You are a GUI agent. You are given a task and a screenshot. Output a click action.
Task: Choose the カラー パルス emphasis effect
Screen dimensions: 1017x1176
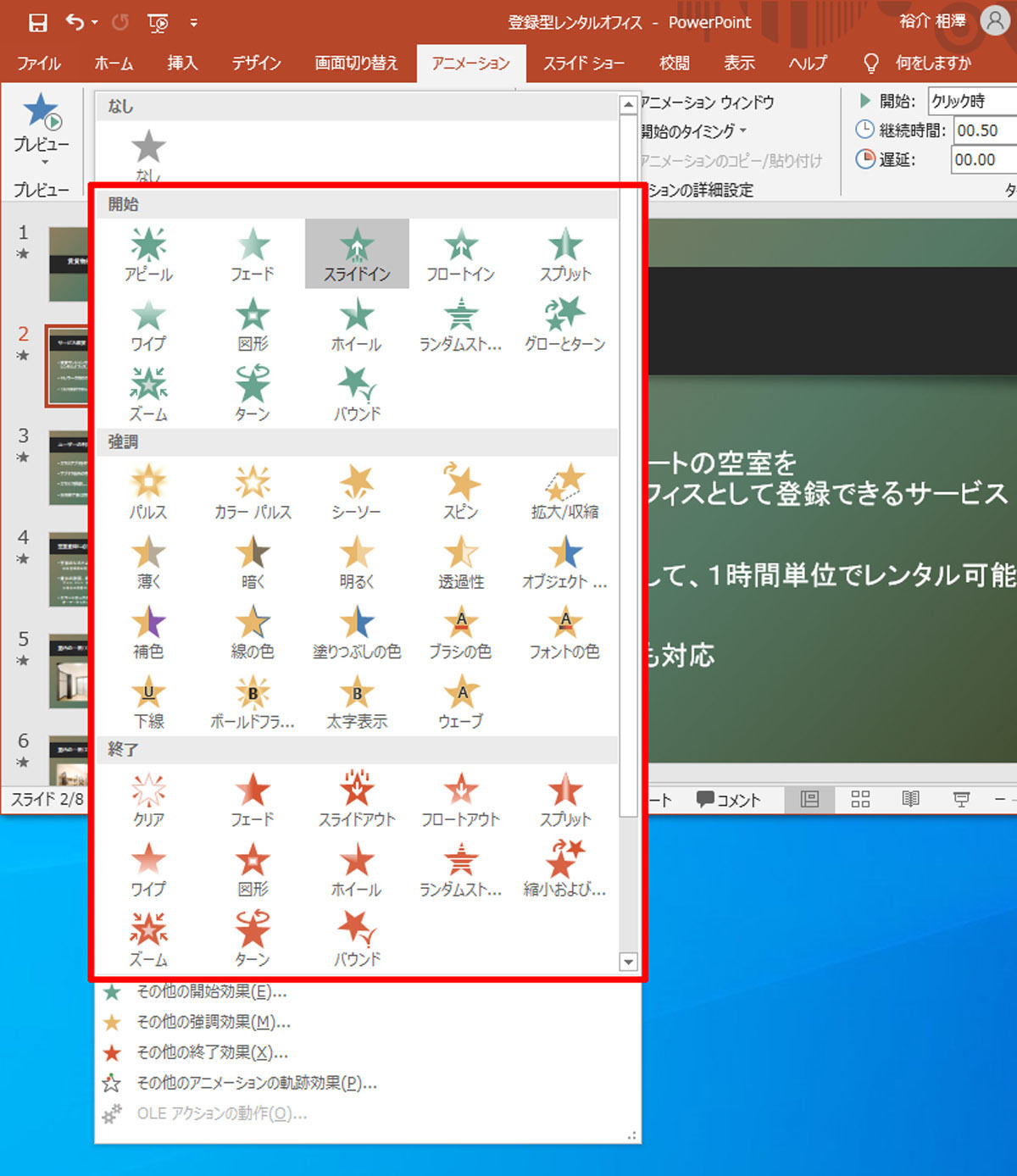pyautogui.click(x=253, y=492)
